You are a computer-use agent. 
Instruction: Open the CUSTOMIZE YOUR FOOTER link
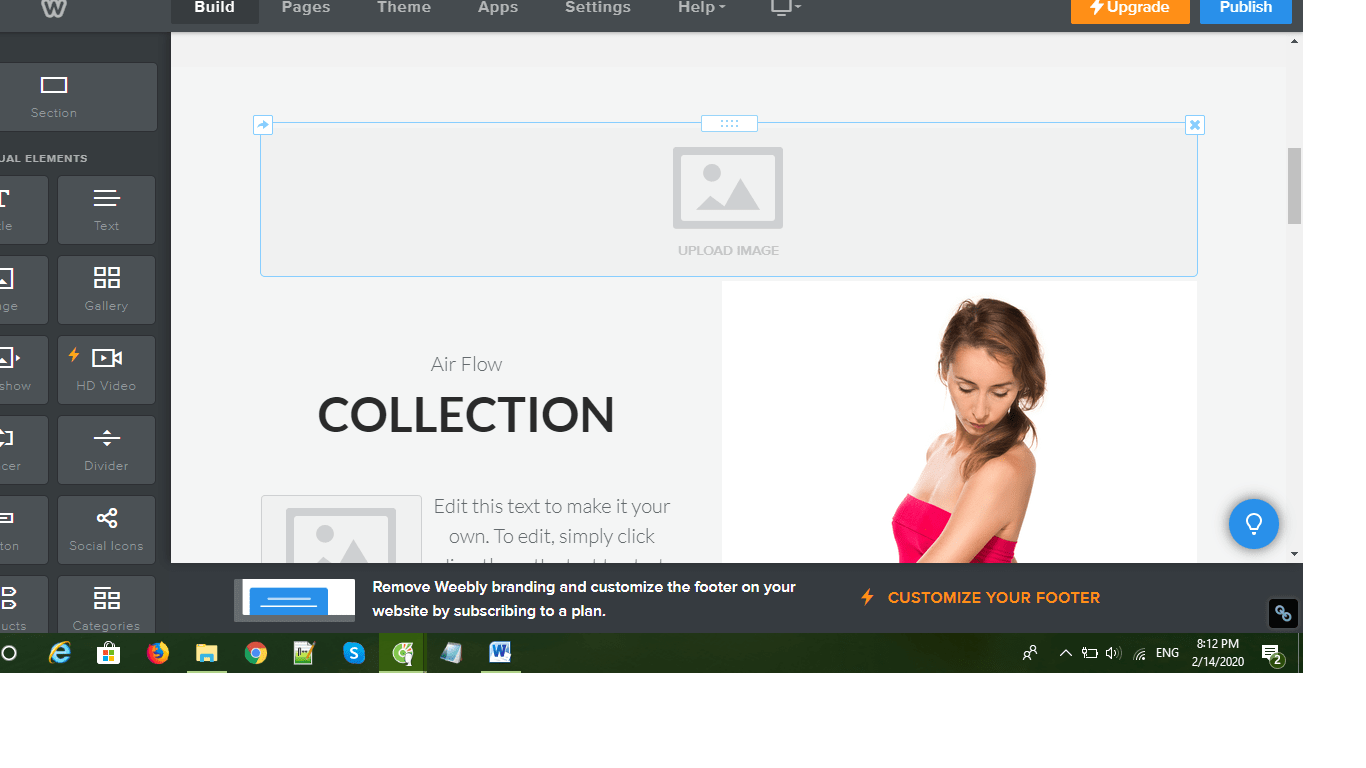click(x=993, y=597)
